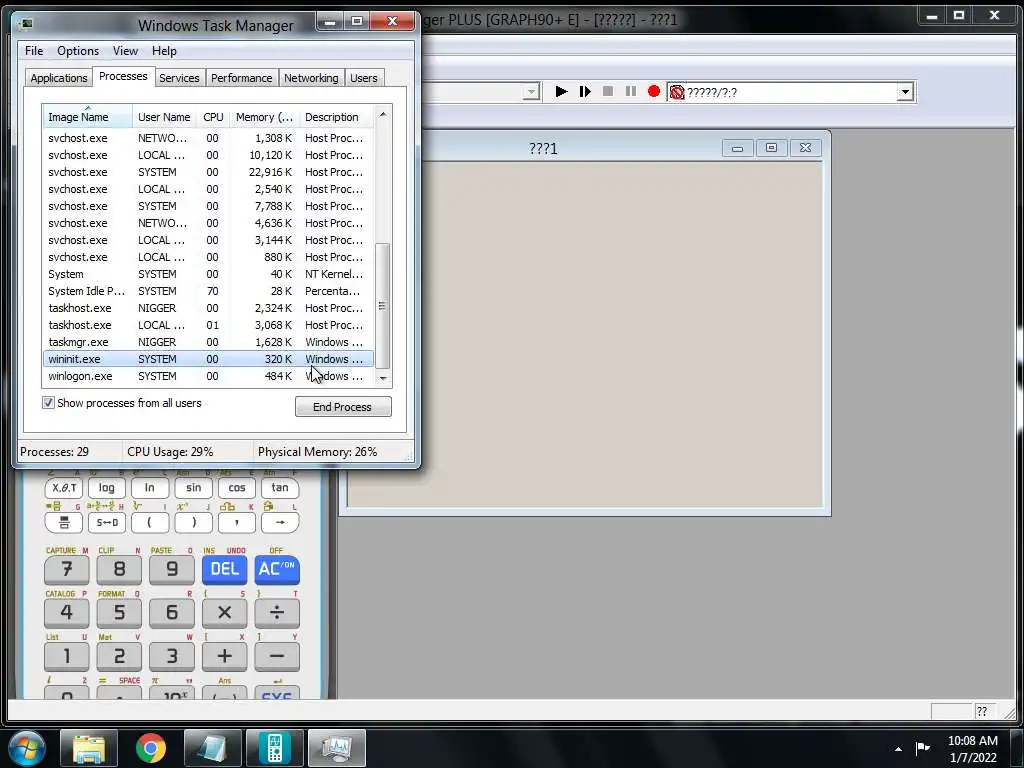Tap the plus (+) key
Viewport: 1024px width, 768px height.
[224, 656]
